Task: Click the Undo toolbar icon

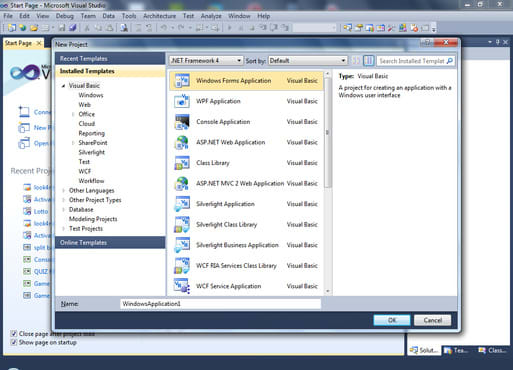Action: point(164,28)
